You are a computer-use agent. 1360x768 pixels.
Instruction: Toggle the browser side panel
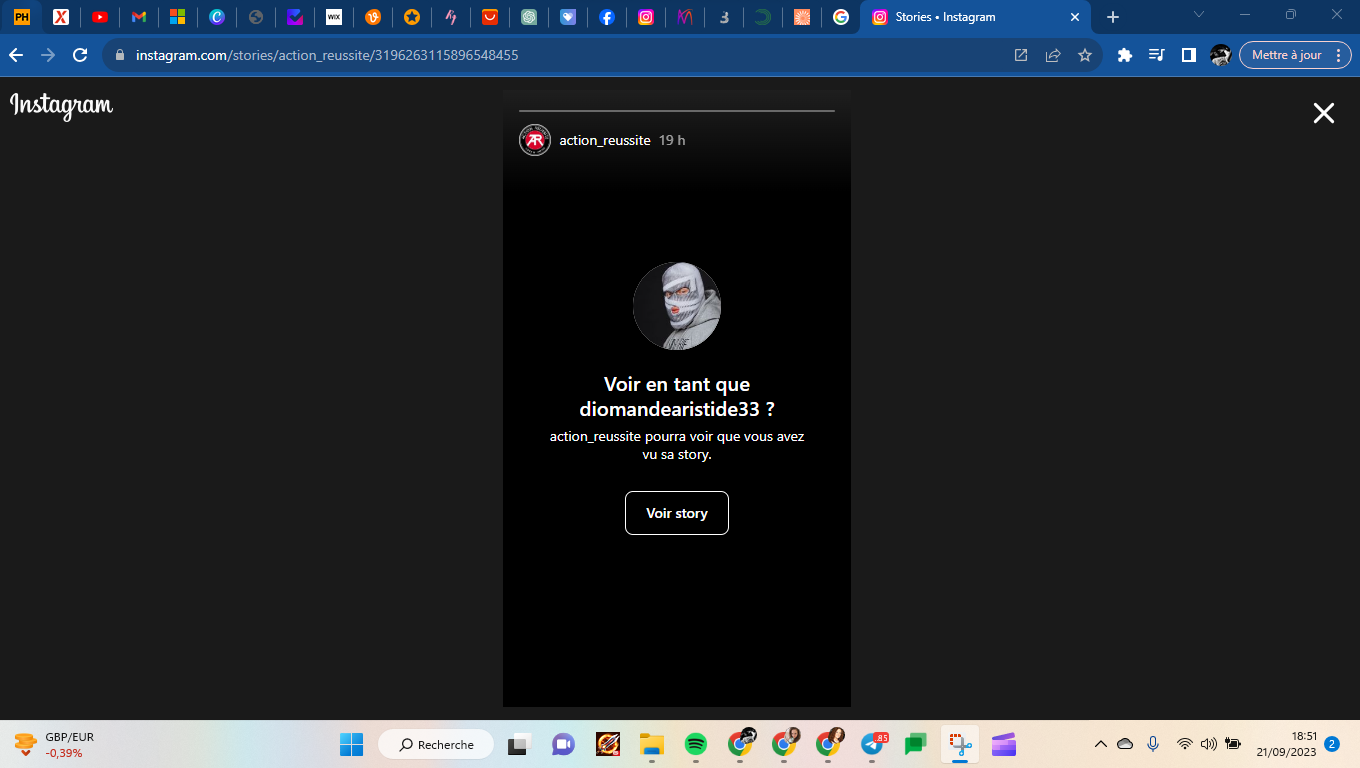[x=1188, y=55]
